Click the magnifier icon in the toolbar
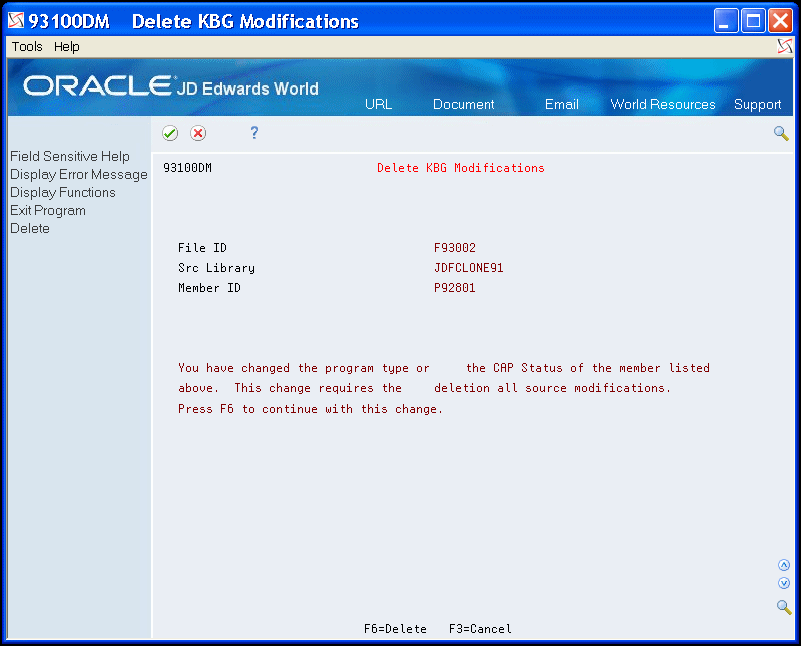Image resolution: width=801 pixels, height=646 pixels. (x=781, y=133)
